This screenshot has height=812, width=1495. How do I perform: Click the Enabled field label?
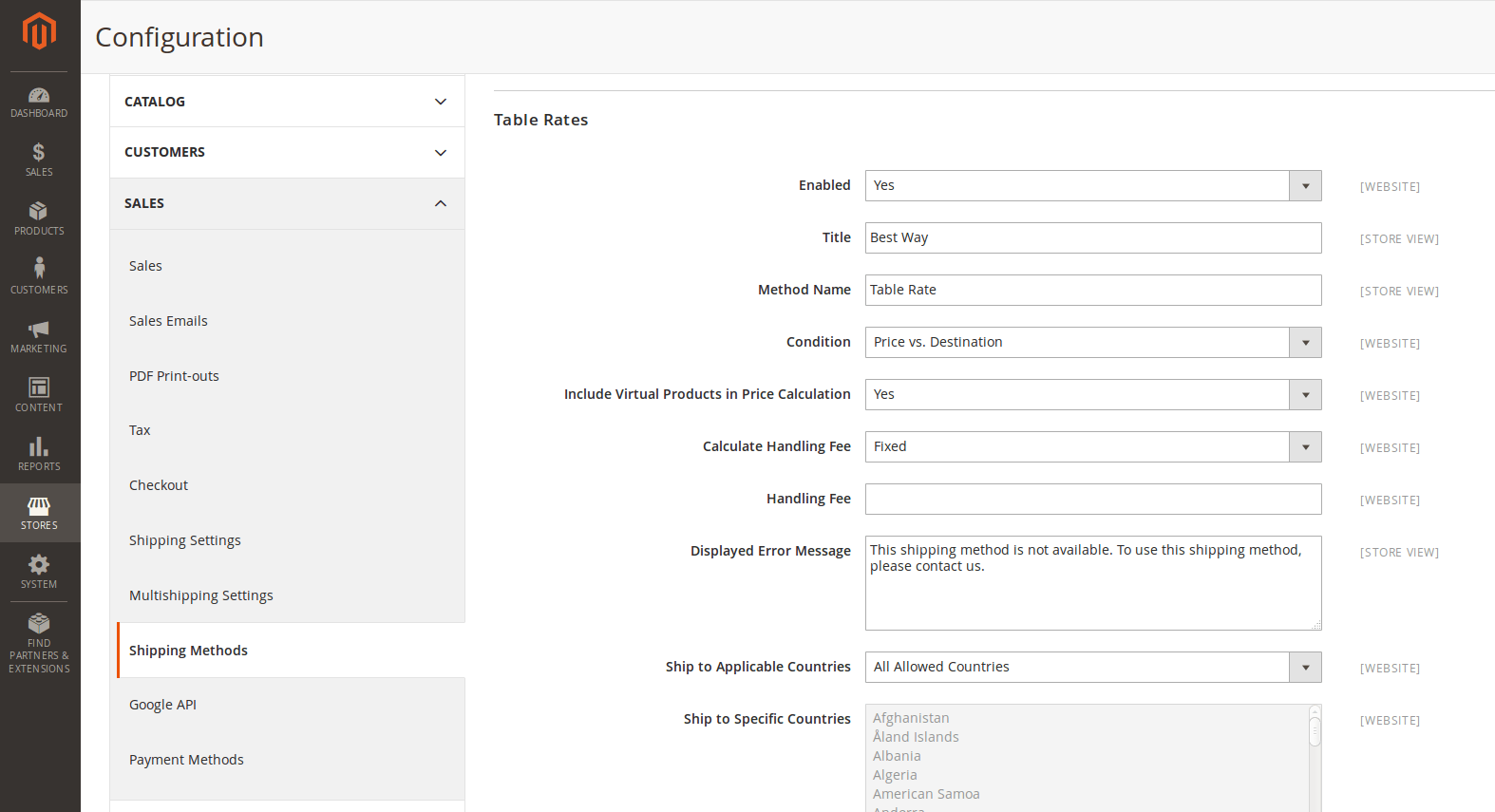click(824, 185)
